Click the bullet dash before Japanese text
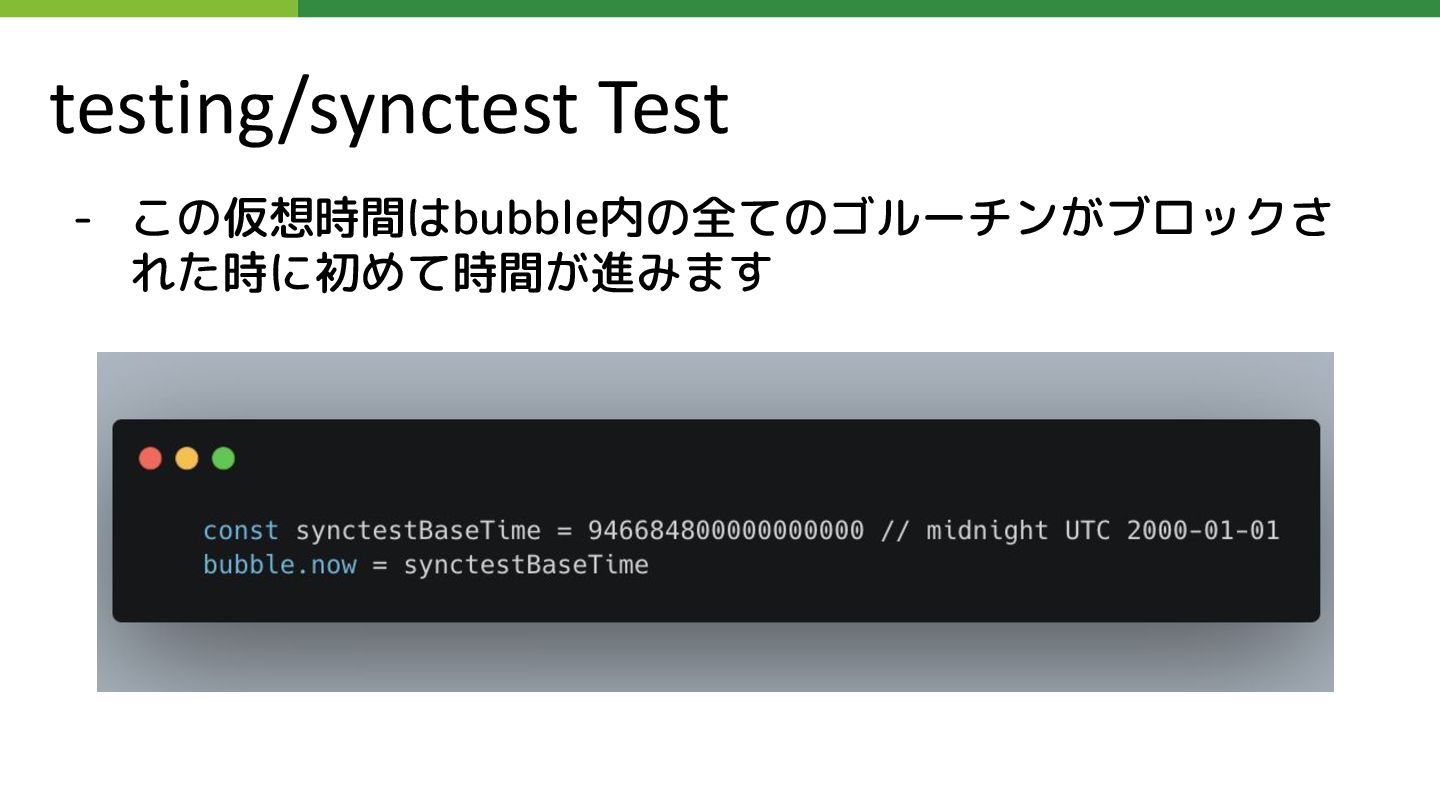Image resolution: width=1440 pixels, height=810 pixels. coord(83,220)
